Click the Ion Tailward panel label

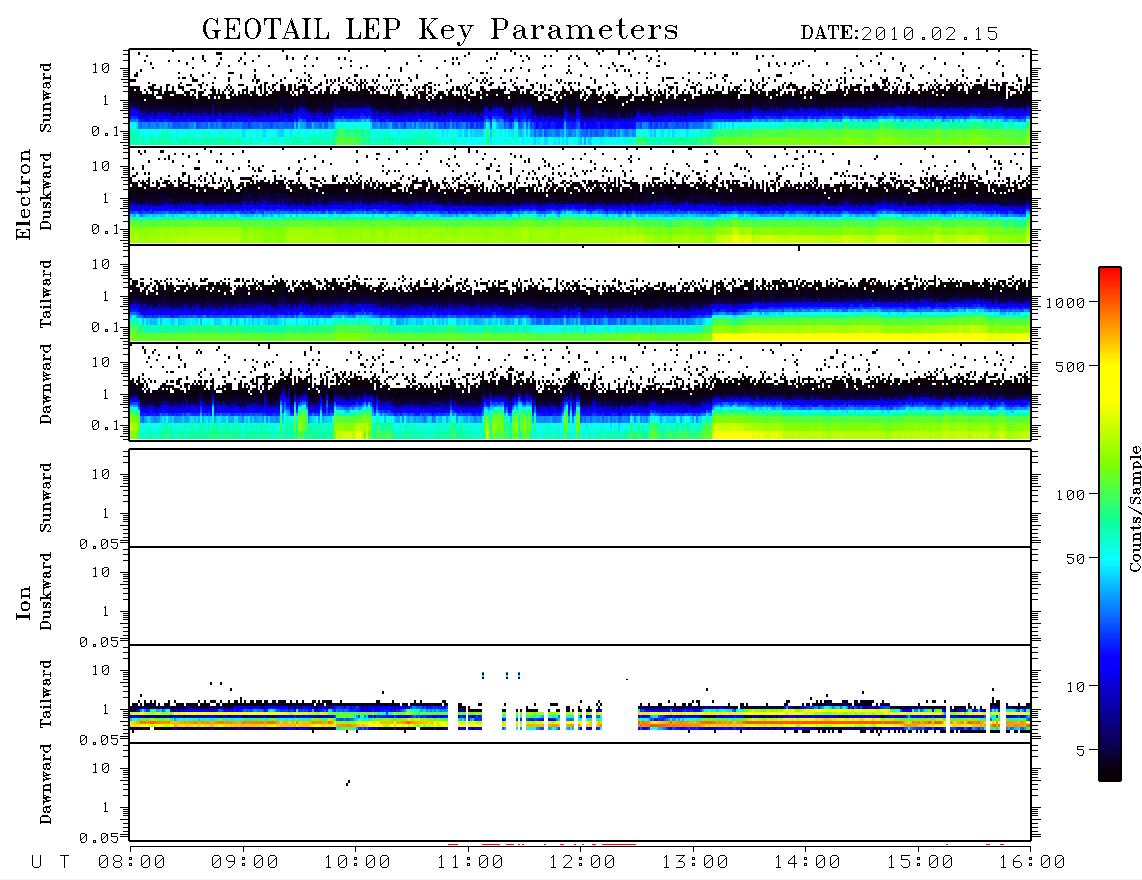[46, 694]
